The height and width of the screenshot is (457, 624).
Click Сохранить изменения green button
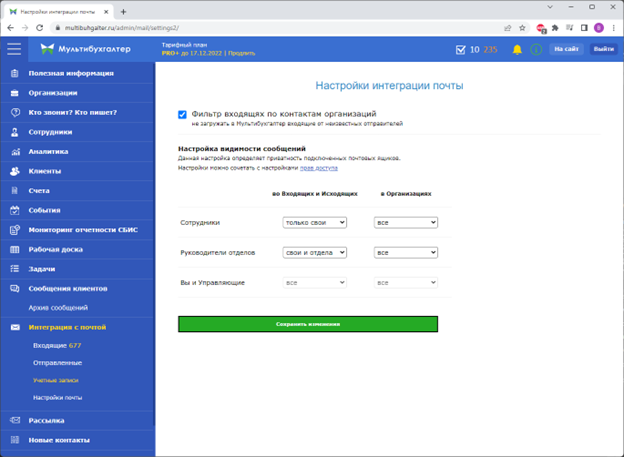(308, 324)
